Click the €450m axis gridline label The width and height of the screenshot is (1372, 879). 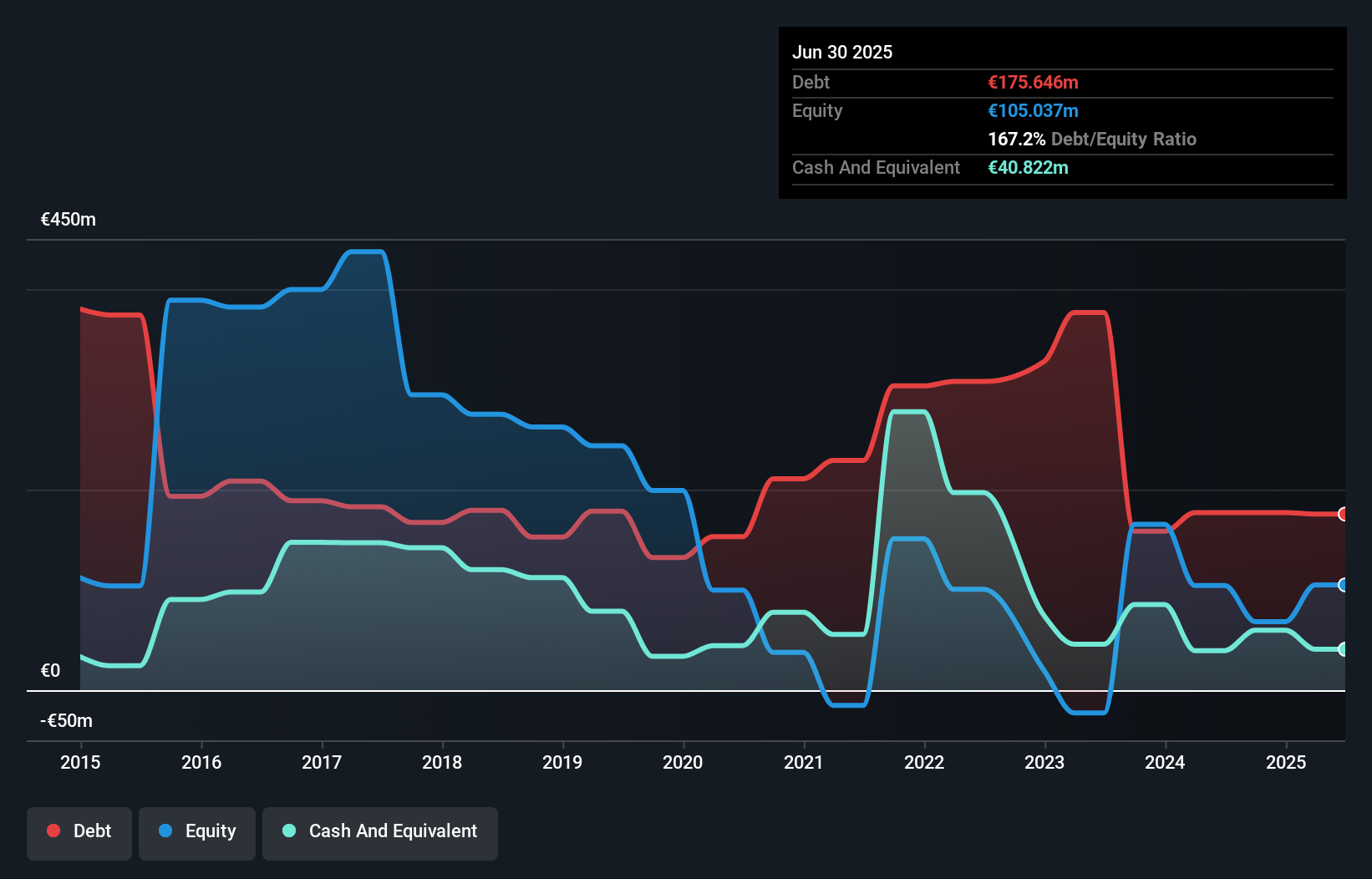tap(68, 218)
